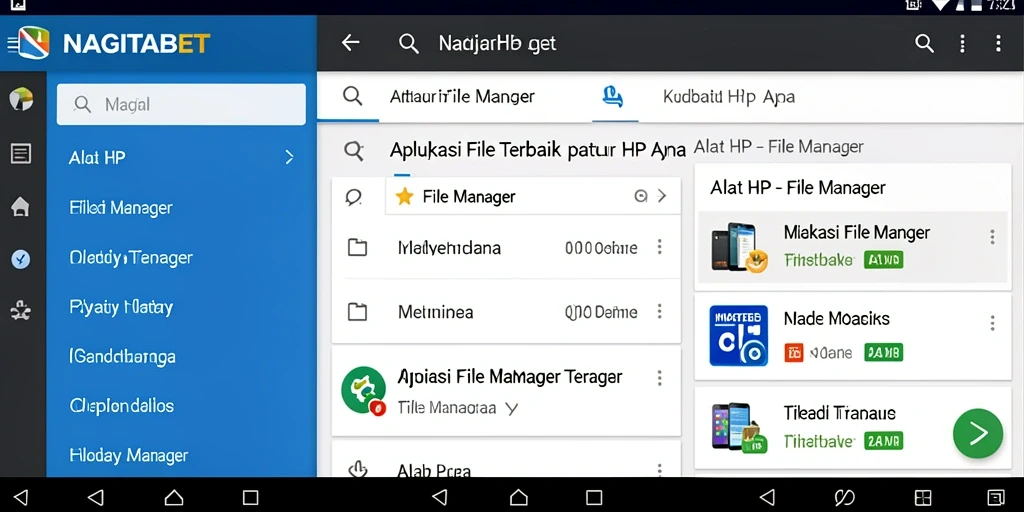Tap the center Android home button
The height and width of the screenshot is (512, 1024).
(519, 498)
